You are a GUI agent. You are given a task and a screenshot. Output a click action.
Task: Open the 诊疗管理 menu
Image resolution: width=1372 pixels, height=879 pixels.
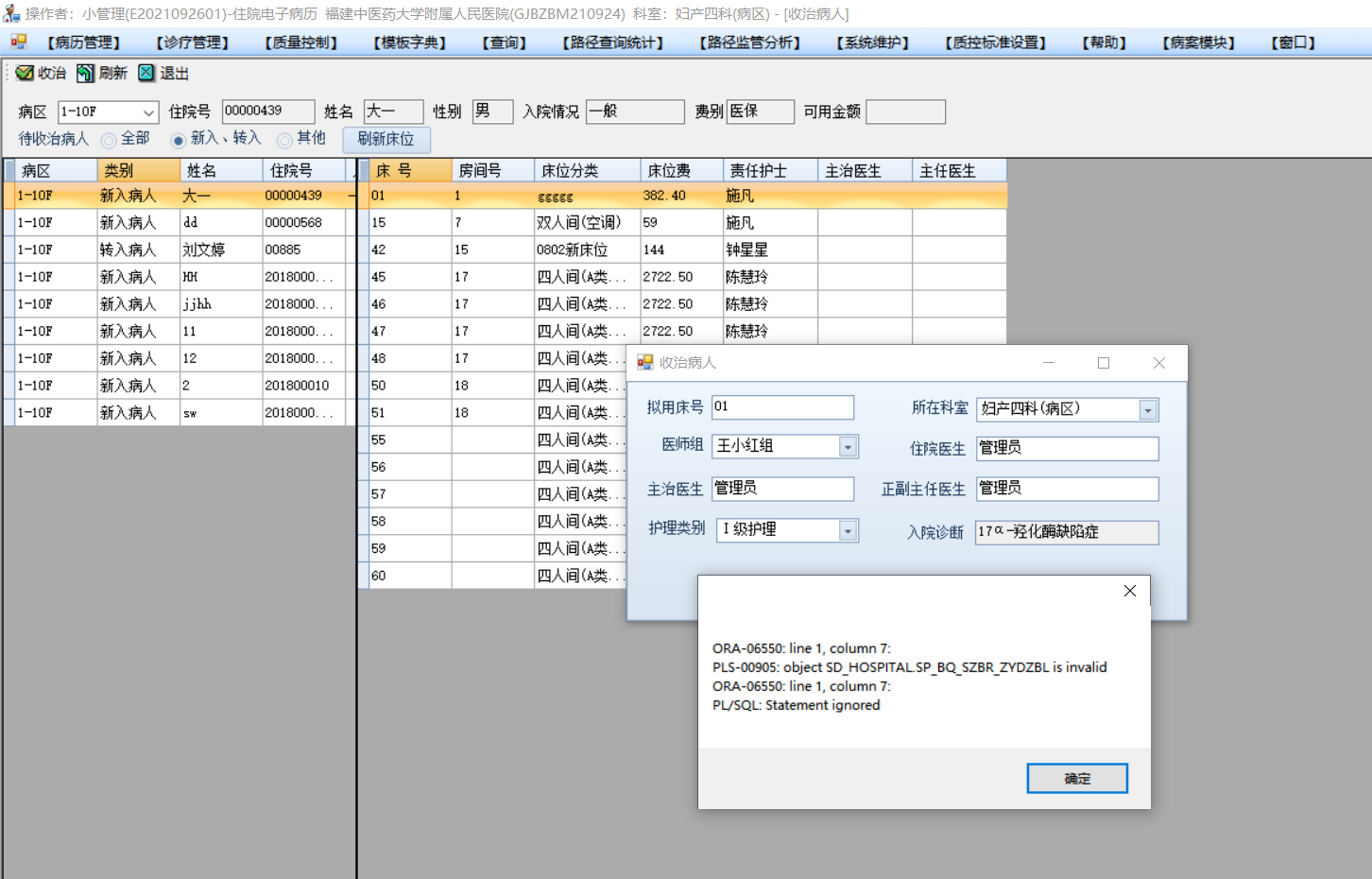tap(193, 43)
